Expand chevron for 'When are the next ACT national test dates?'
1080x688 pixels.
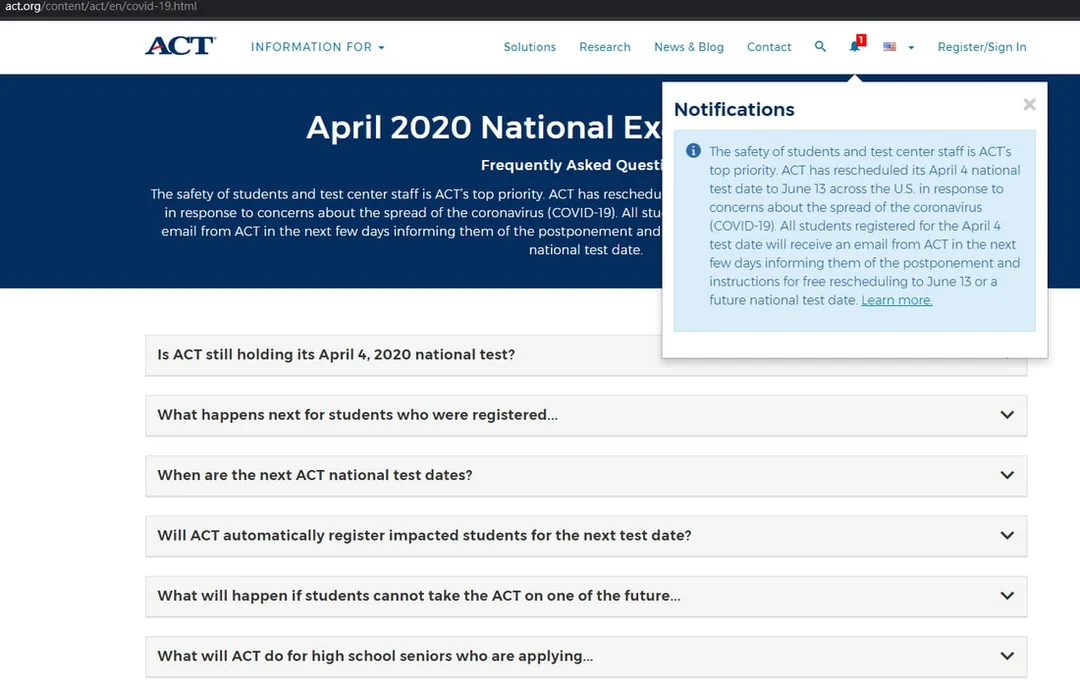click(1007, 475)
